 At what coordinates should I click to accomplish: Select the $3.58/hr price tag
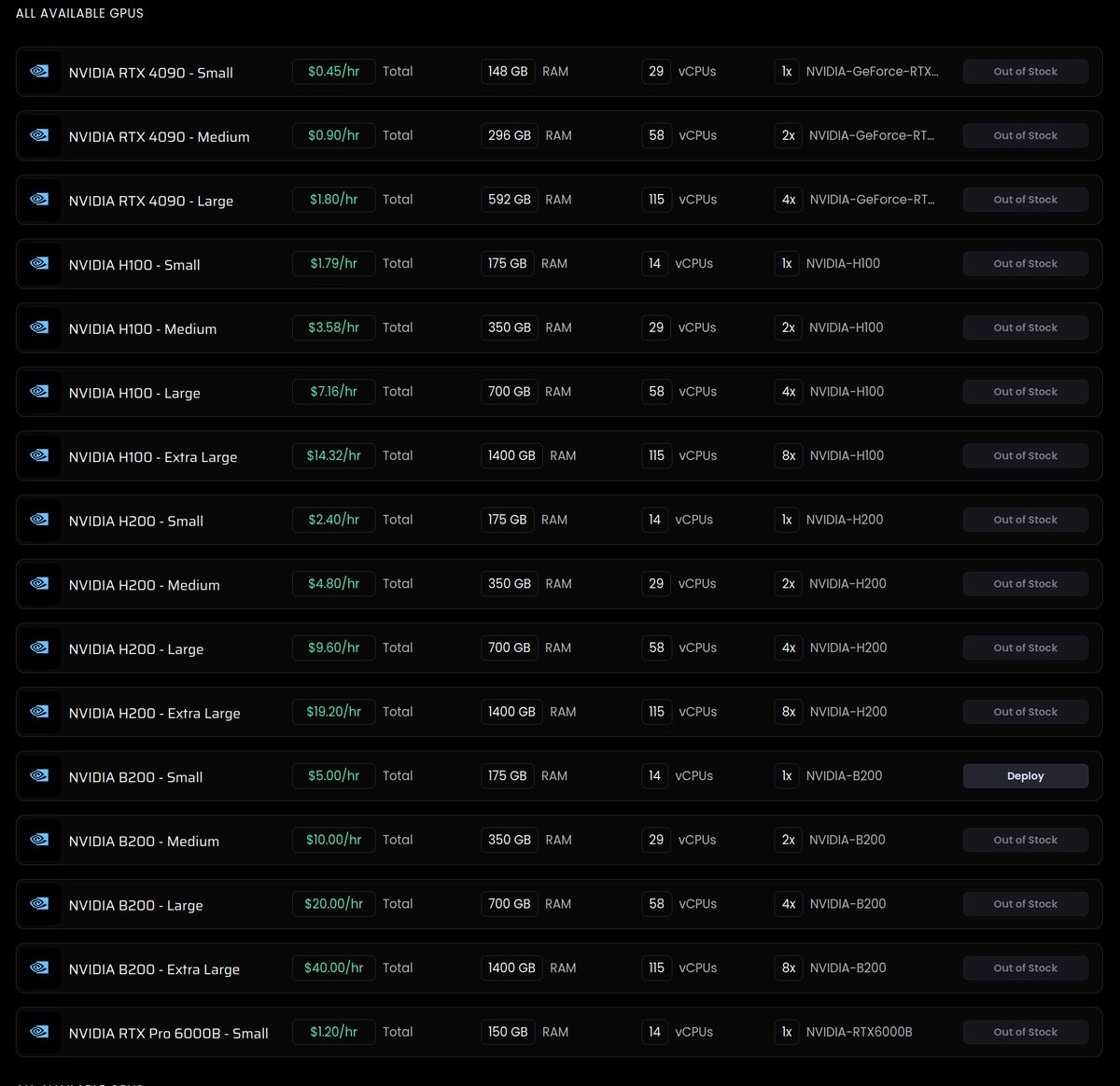(333, 327)
